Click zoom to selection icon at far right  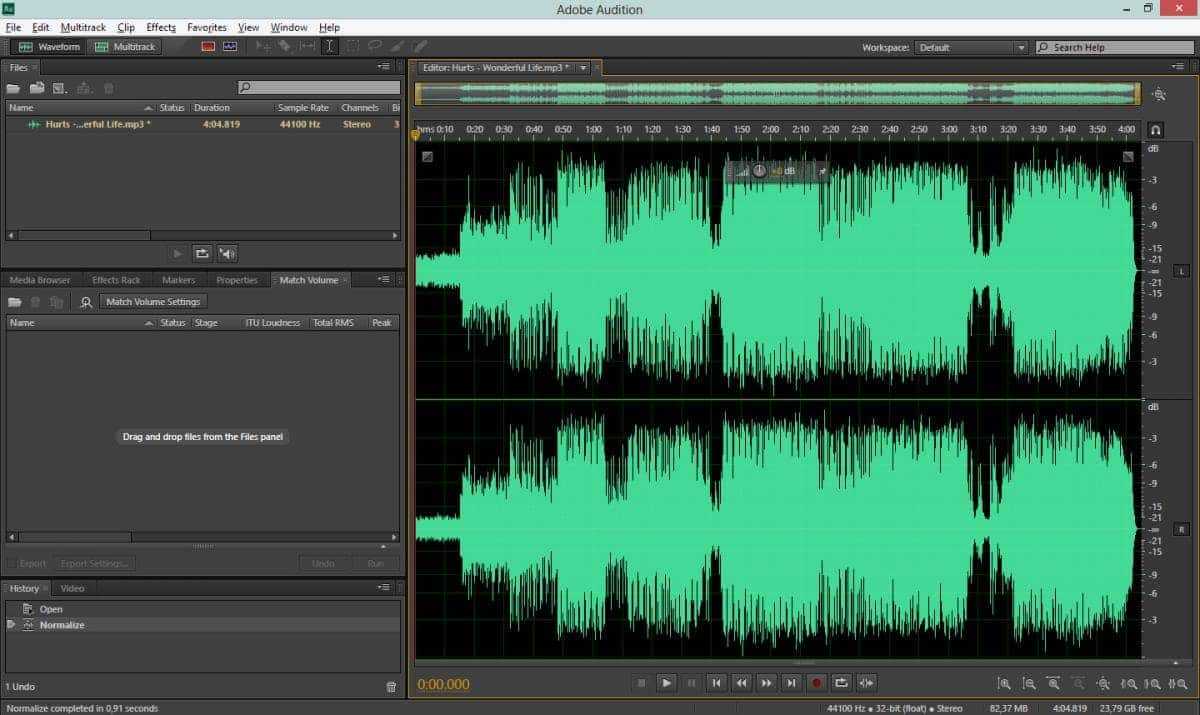tap(1178, 684)
